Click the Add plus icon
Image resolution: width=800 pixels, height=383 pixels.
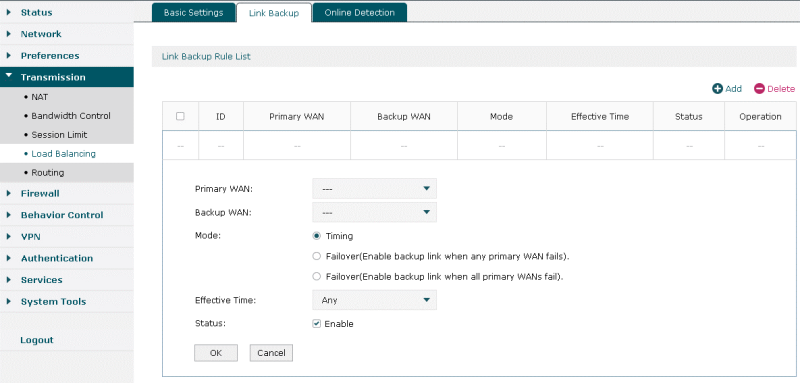717,89
